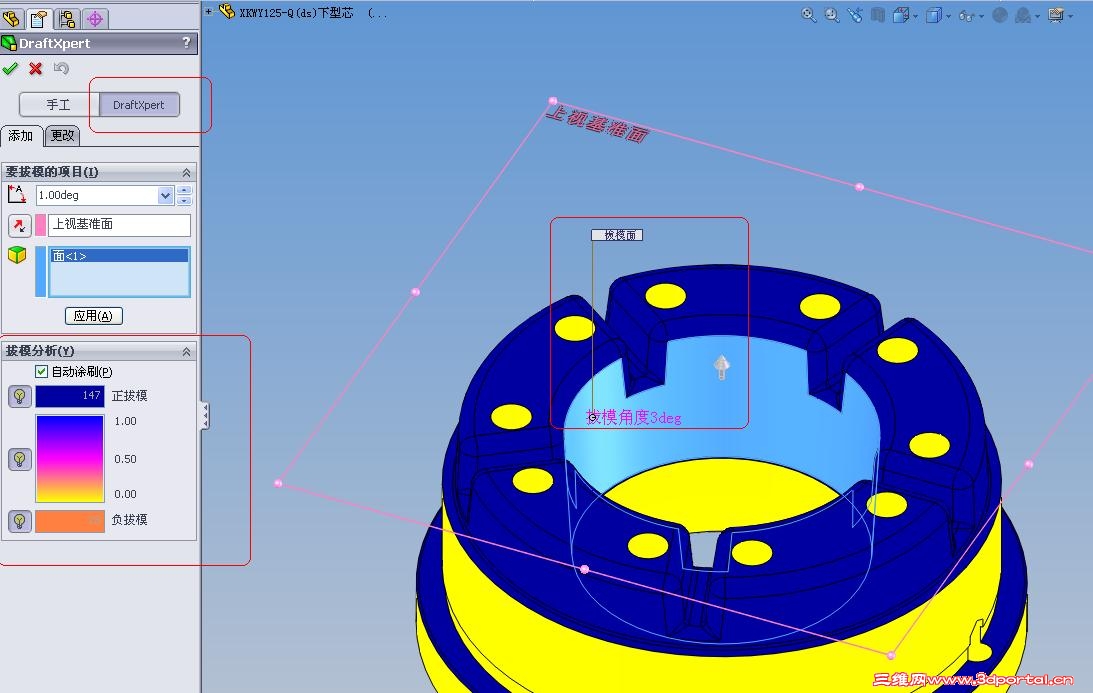The width and height of the screenshot is (1093, 693).
Task: Switch to the 添加 tab
Action: (x=22, y=135)
